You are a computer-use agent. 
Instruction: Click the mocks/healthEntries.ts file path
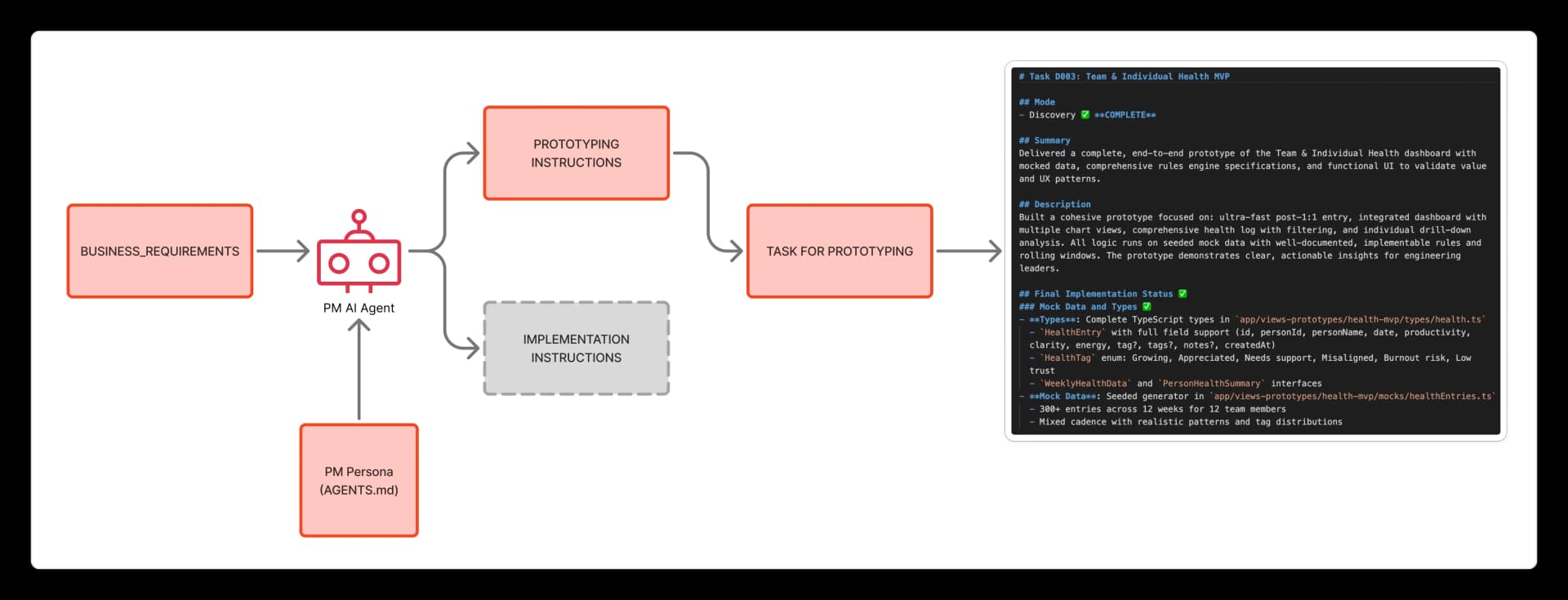pyautogui.click(x=1352, y=397)
